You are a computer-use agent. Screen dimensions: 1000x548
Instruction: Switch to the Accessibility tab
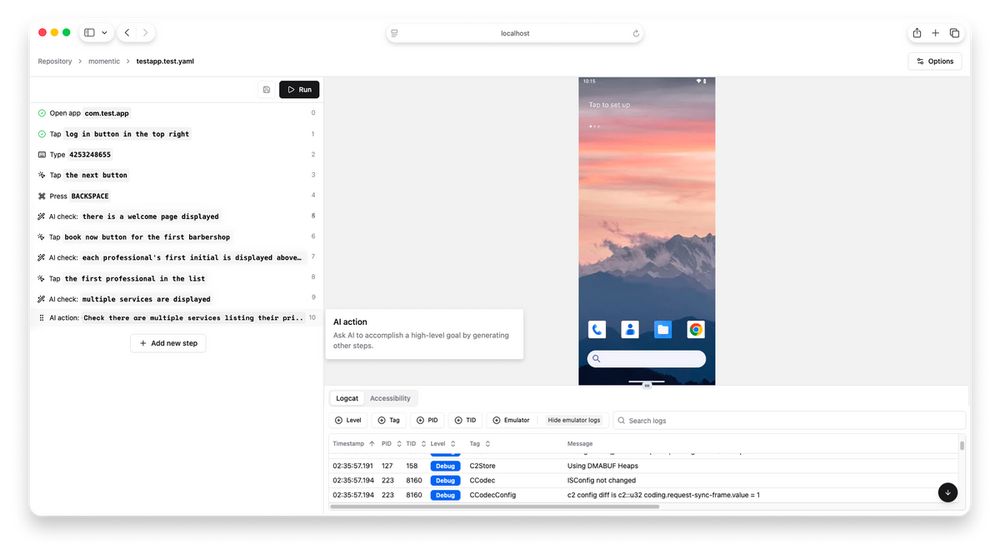390,398
